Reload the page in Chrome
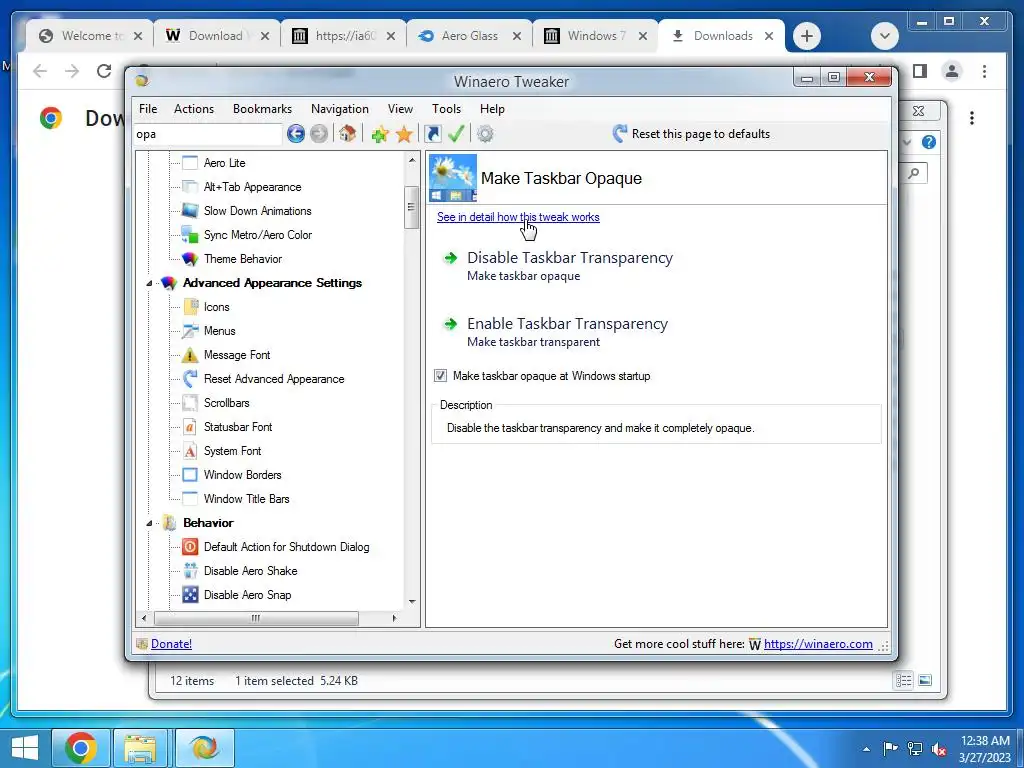The image size is (1024, 768). 104,71
